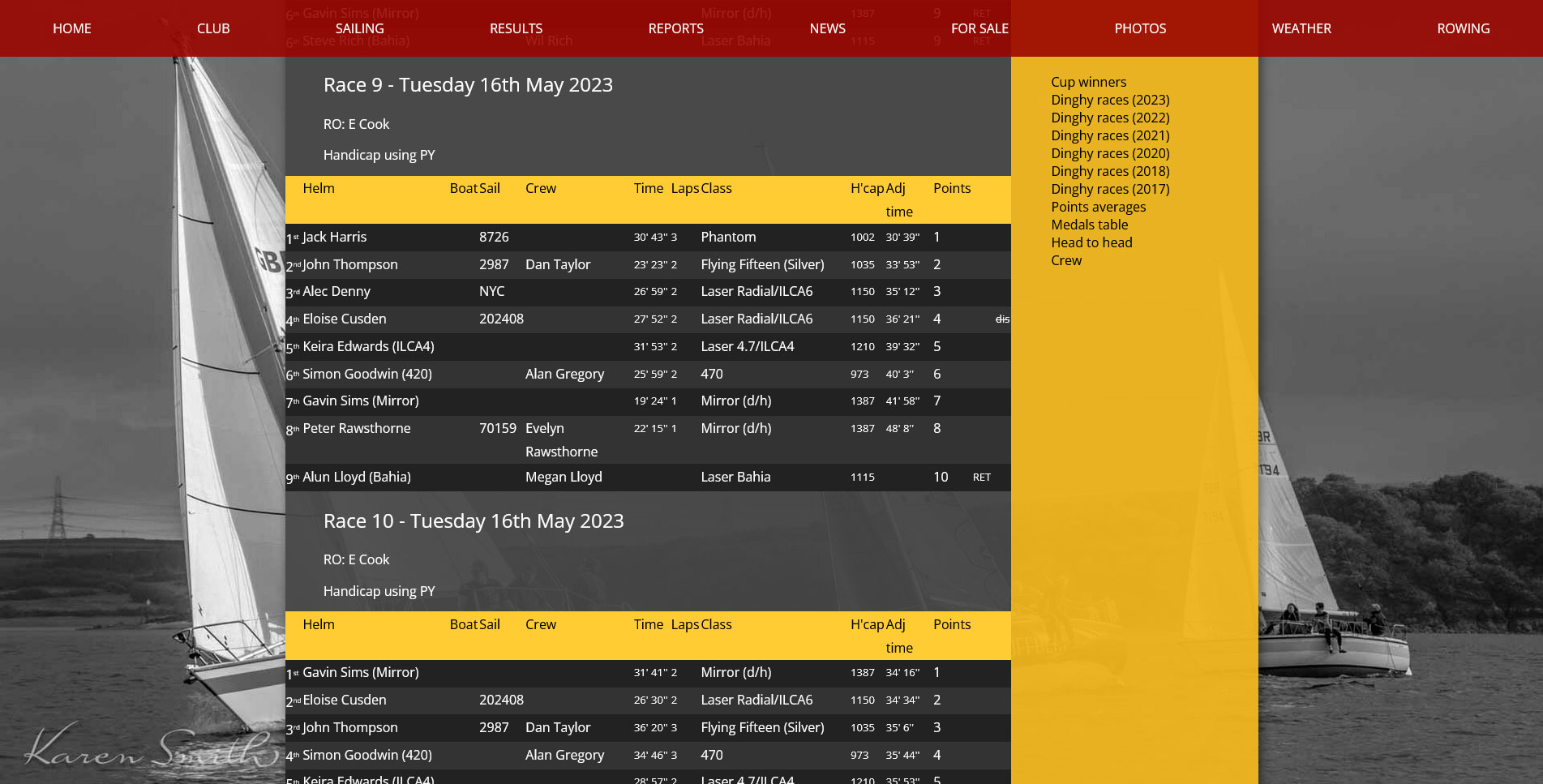Select RESULTS in the top navigation
This screenshot has width=1543, height=784.
516,28
